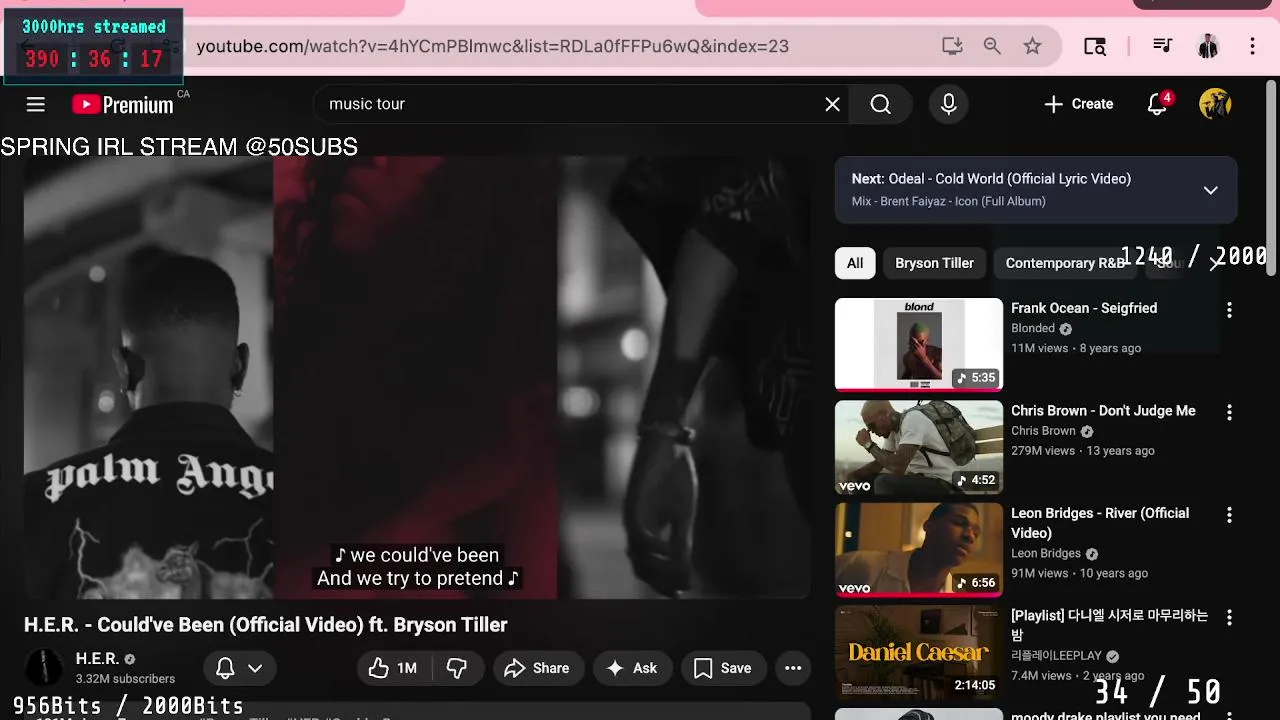This screenshot has width=1280, height=720.
Task: Expand the Next up playlist panel chevron
Action: (x=1210, y=190)
